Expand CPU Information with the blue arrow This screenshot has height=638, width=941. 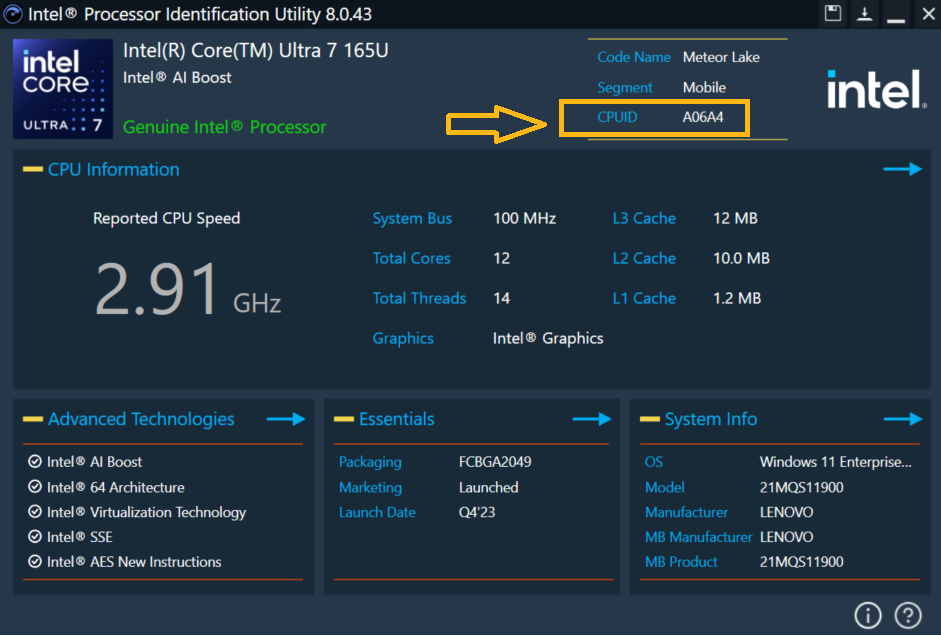[903, 169]
